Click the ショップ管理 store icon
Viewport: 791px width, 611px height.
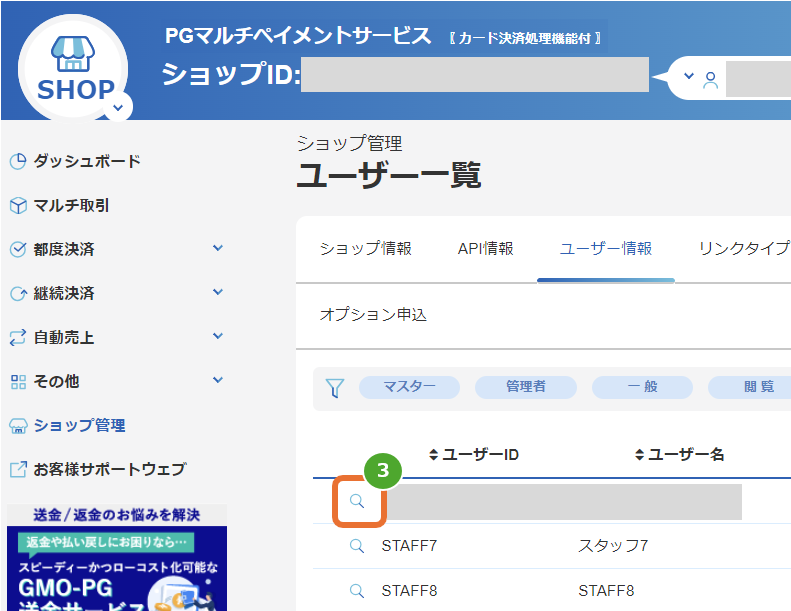coord(18,426)
